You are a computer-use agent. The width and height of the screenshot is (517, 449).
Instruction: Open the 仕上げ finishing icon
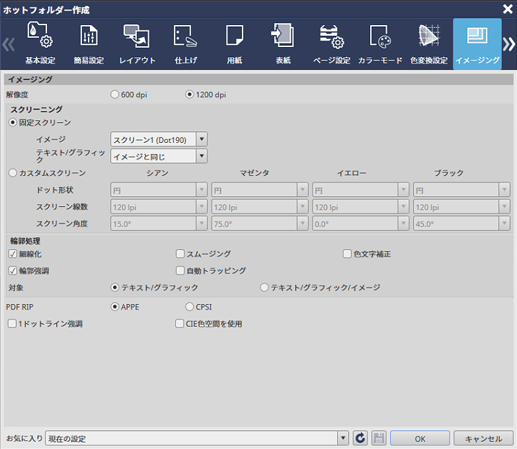click(186, 43)
